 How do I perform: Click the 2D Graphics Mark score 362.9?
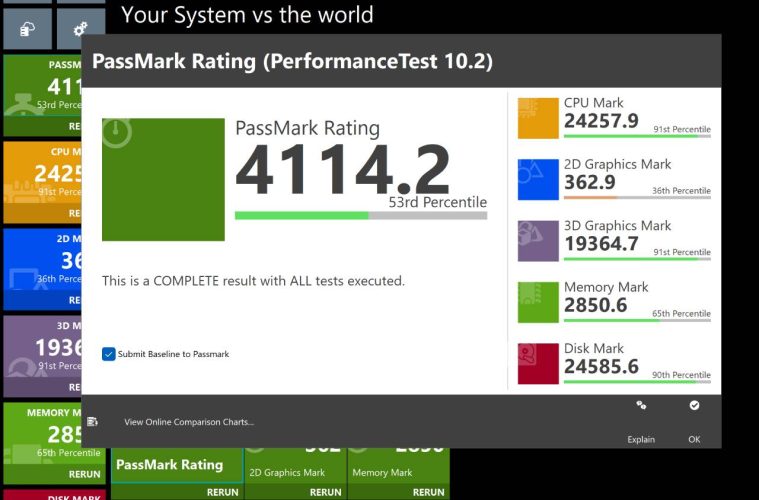pos(590,182)
